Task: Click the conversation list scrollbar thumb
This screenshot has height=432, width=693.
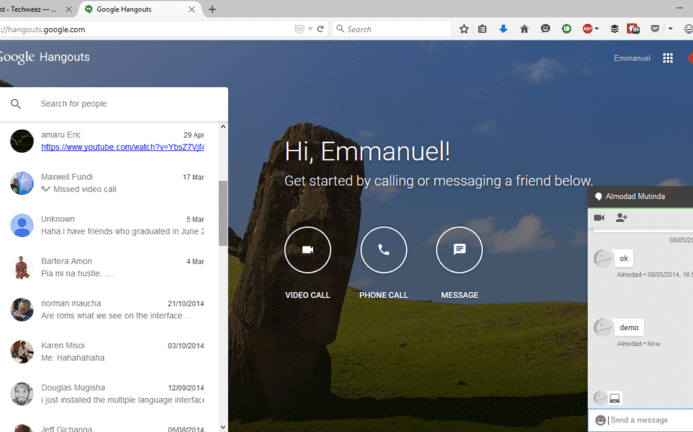Action: pyautogui.click(x=223, y=213)
